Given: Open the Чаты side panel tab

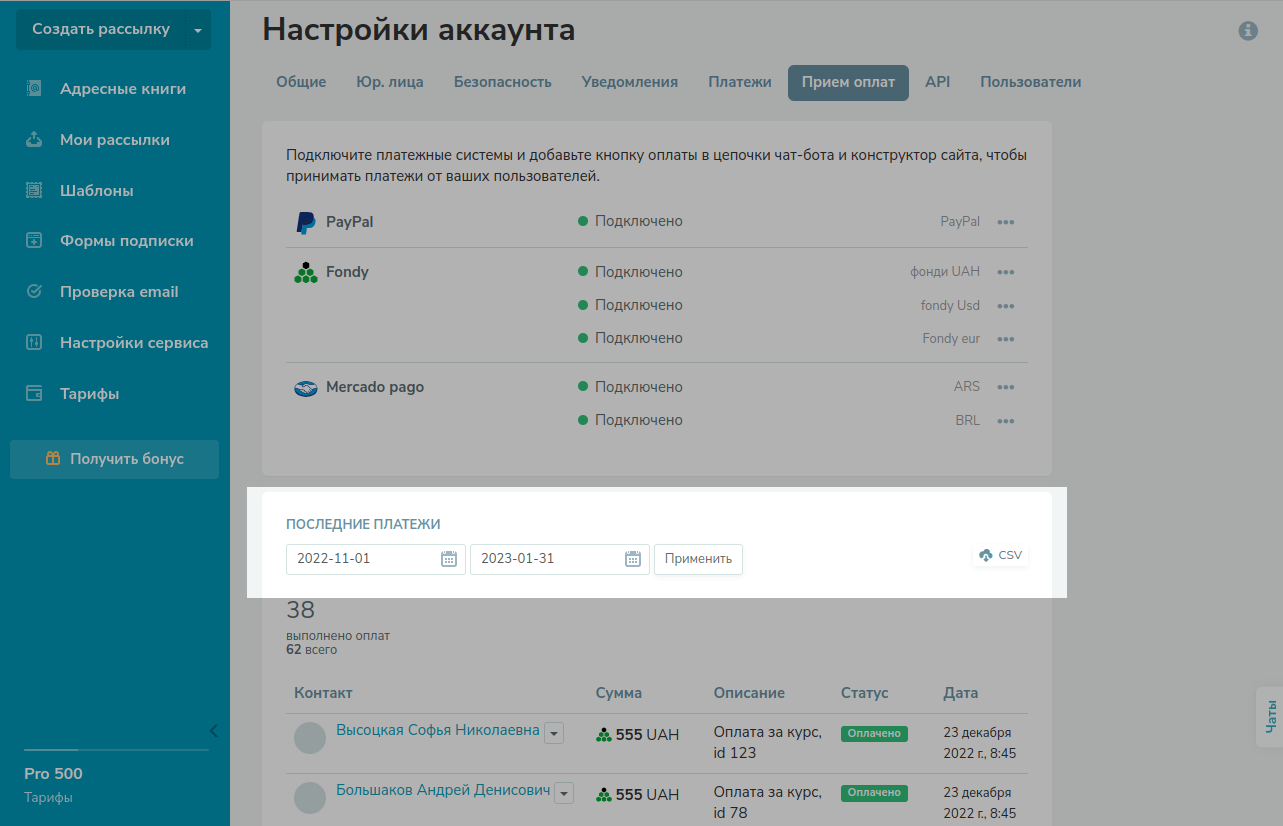Looking at the screenshot, I should 1270,716.
